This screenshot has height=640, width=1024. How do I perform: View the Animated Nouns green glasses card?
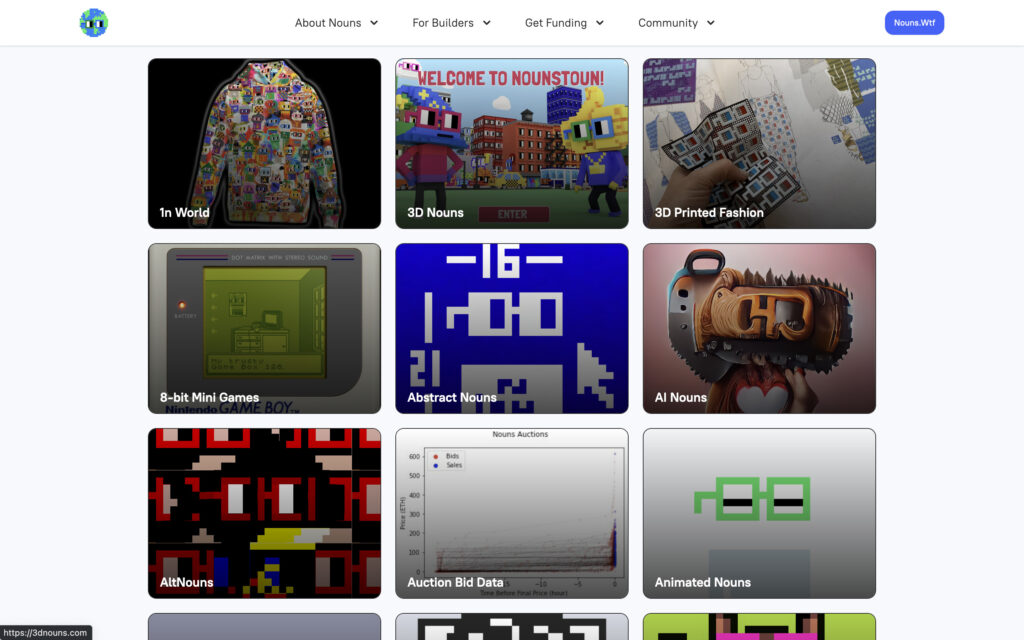[x=759, y=513]
